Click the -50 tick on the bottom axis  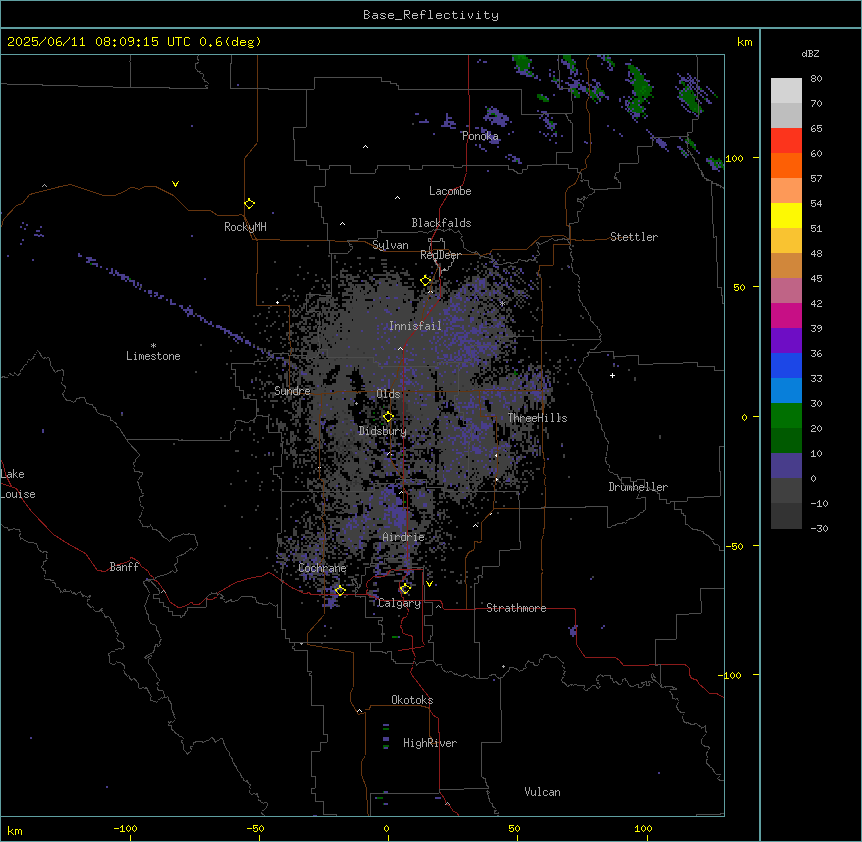pos(255,828)
